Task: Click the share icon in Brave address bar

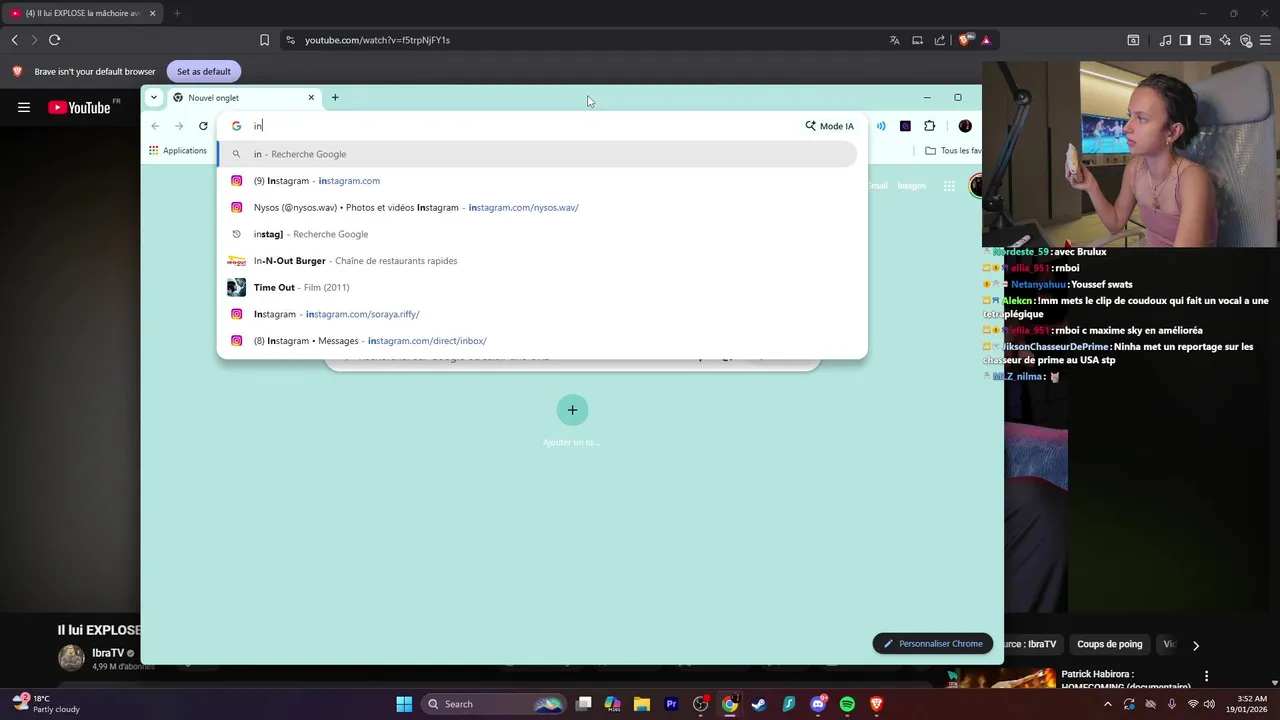Action: click(x=940, y=40)
